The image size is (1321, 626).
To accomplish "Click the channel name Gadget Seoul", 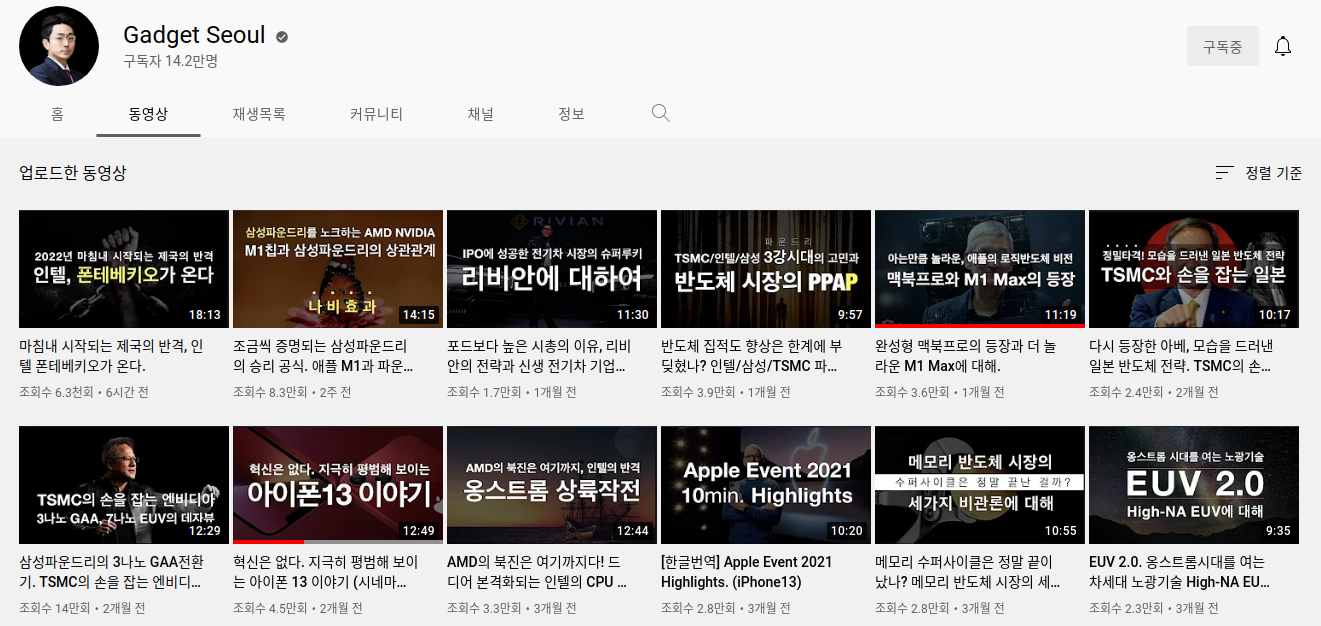I will [x=194, y=35].
